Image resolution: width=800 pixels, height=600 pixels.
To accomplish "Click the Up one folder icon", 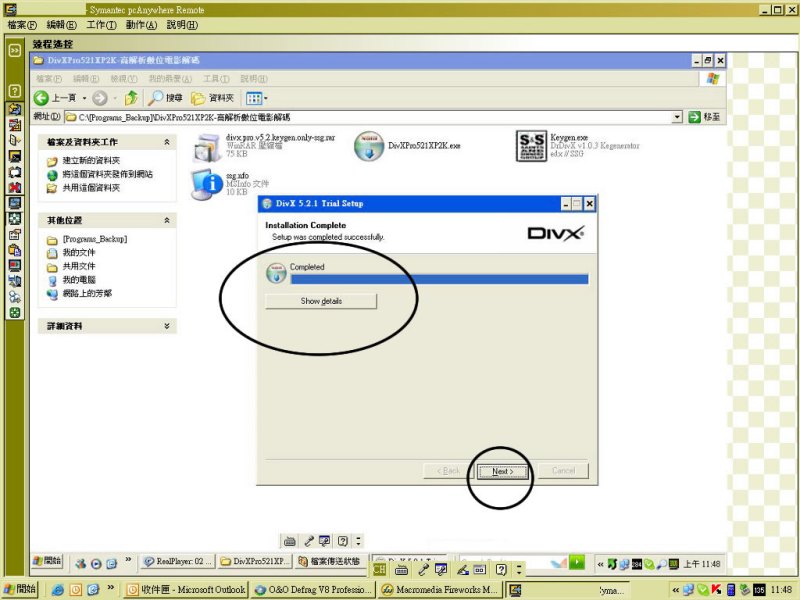I will click(131, 98).
